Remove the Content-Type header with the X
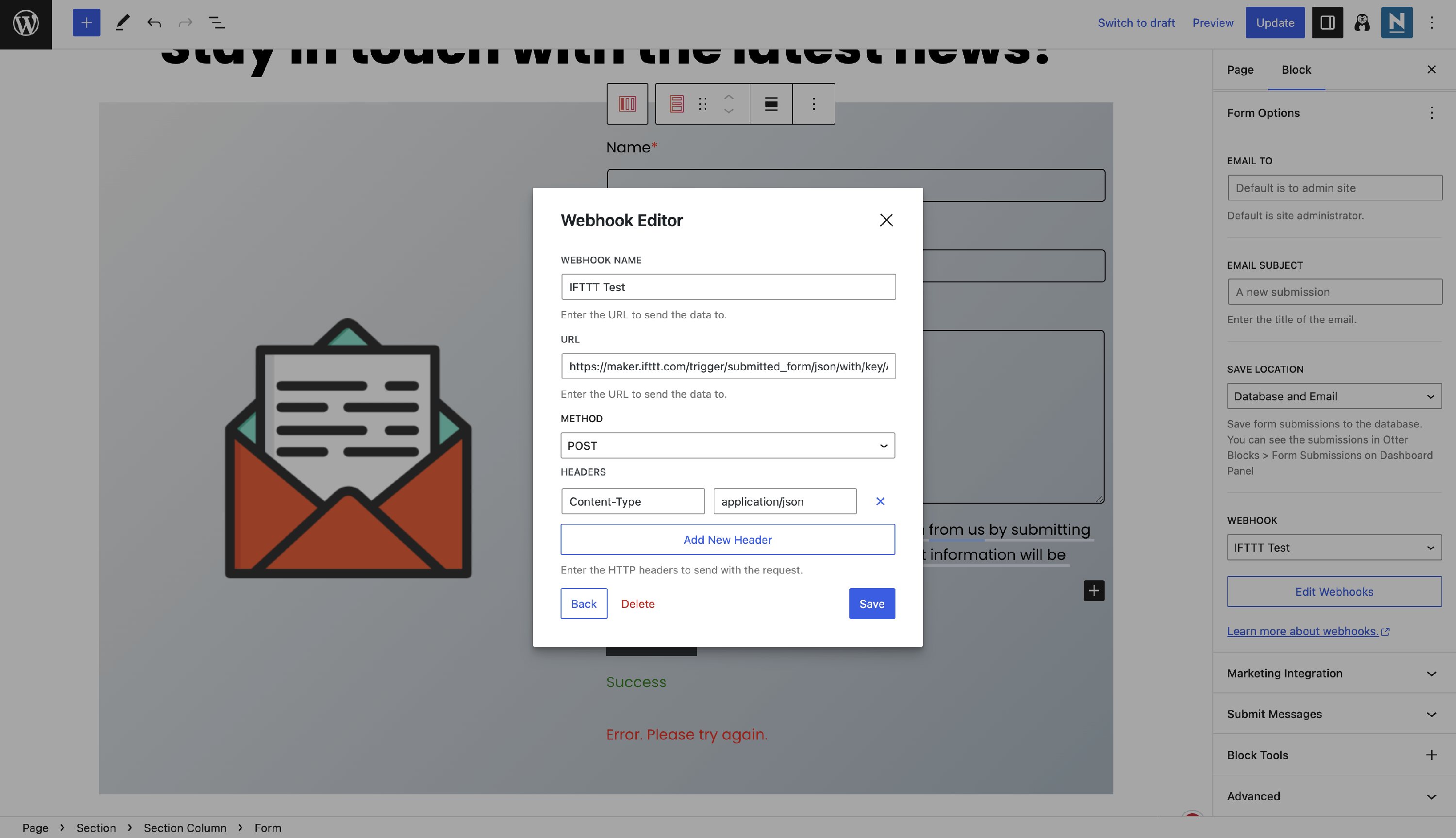This screenshot has width=1456, height=838. click(880, 501)
